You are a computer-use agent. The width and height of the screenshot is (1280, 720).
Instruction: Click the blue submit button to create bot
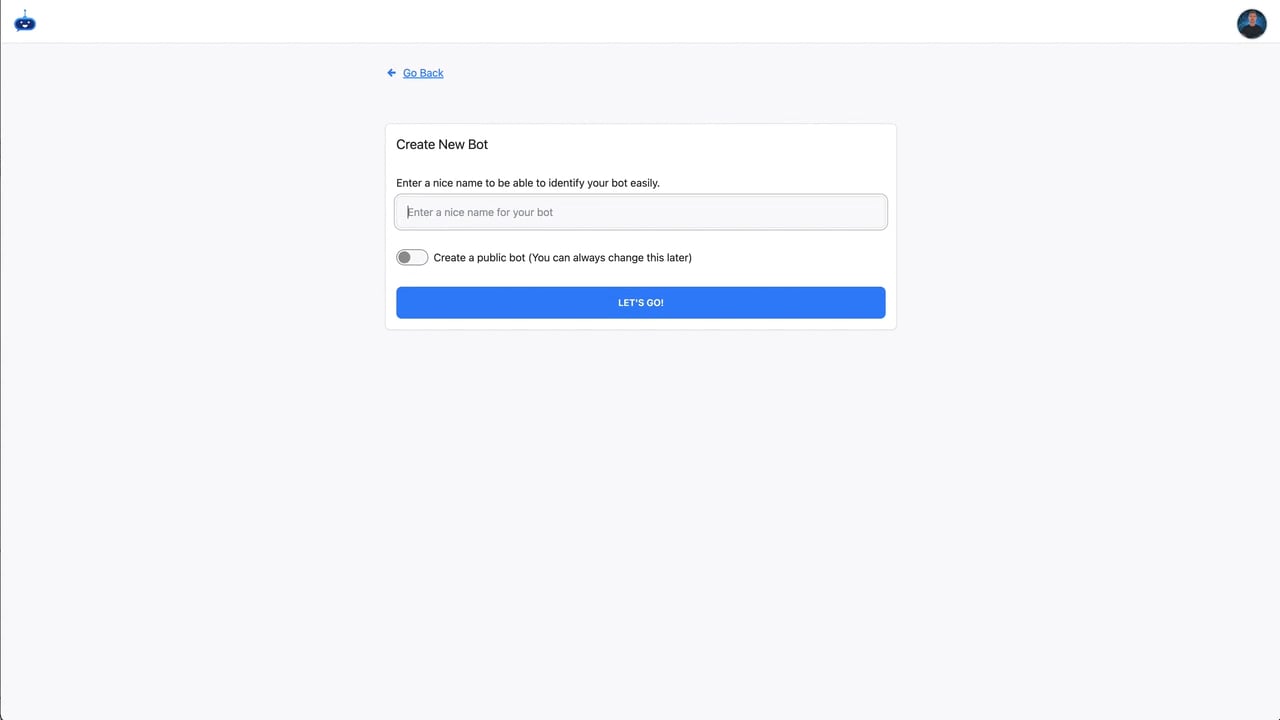click(640, 302)
